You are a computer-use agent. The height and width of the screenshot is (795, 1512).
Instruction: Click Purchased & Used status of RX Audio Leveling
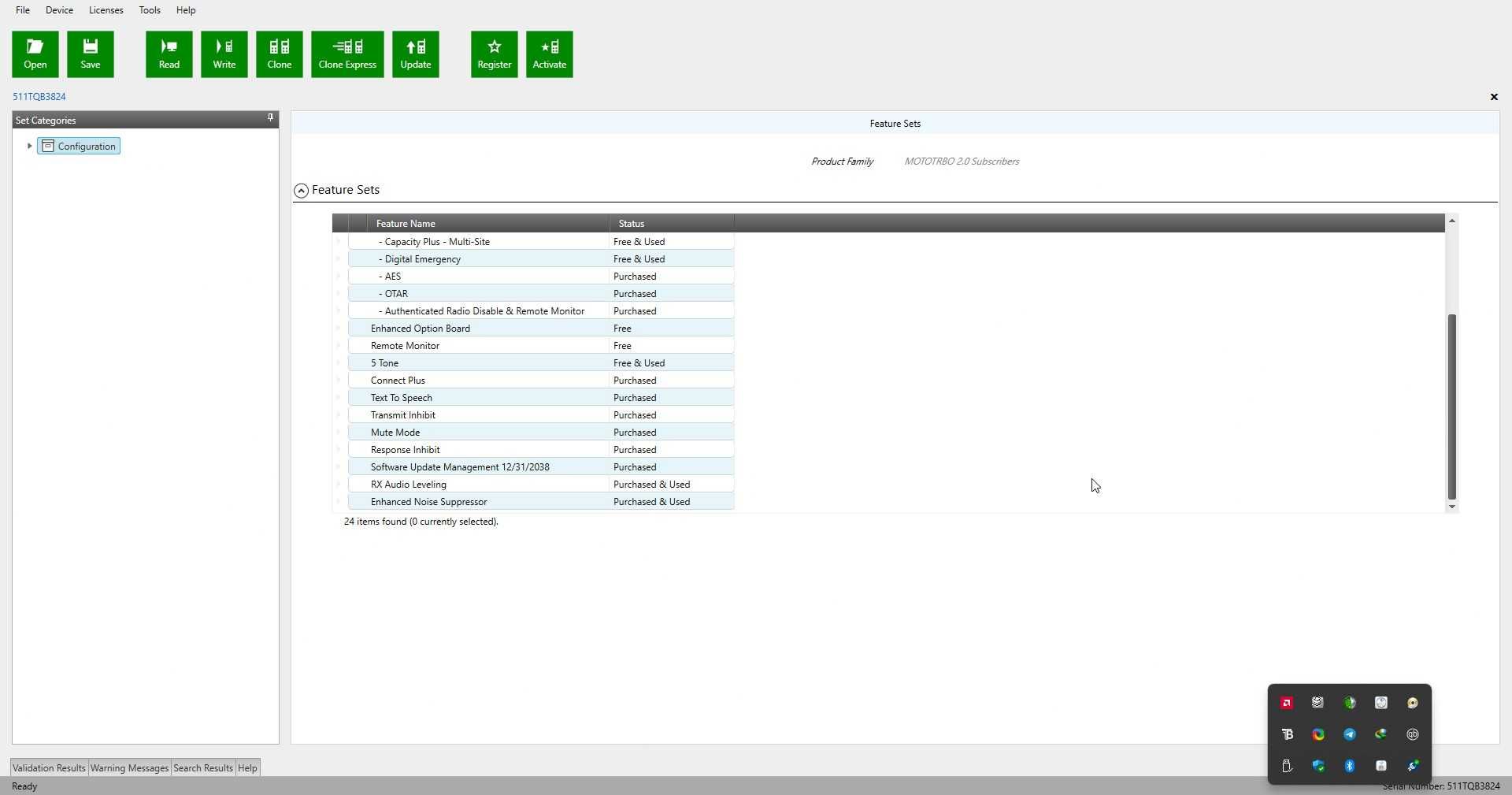click(x=651, y=485)
